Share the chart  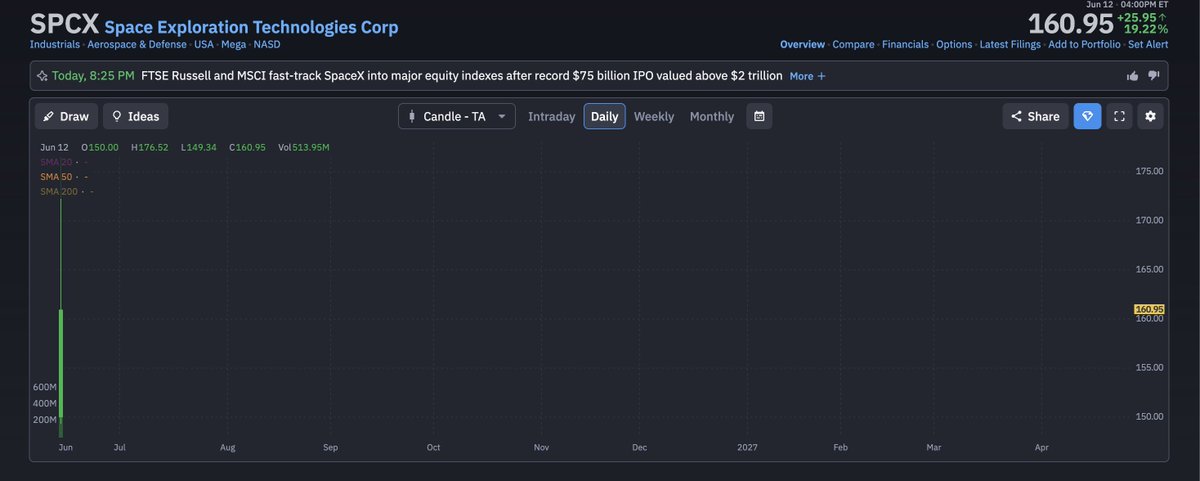[x=1035, y=116]
